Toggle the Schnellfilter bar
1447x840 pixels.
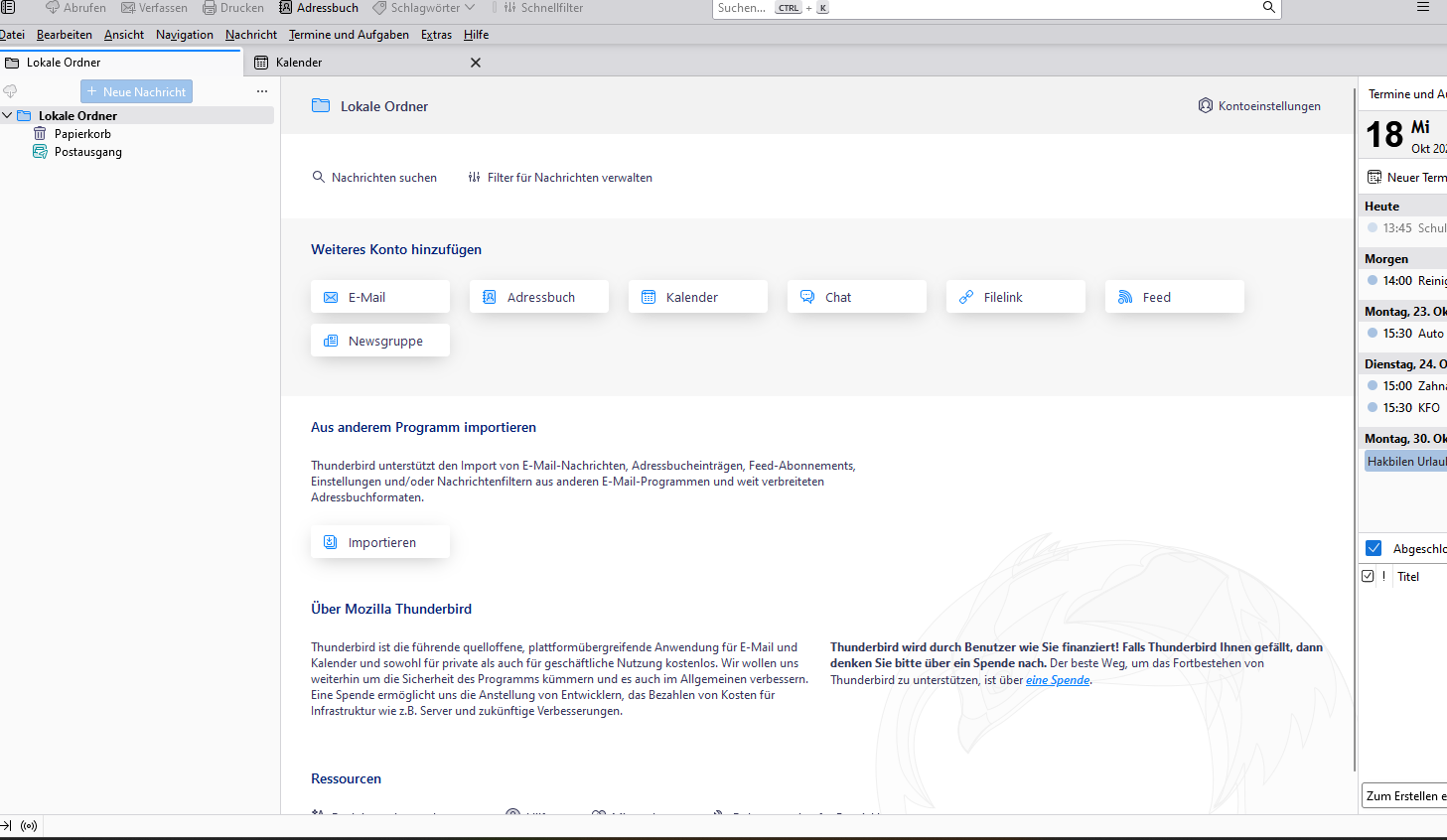[x=543, y=8]
